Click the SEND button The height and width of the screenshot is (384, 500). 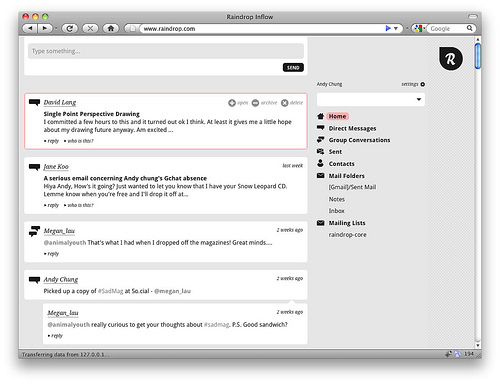pos(293,68)
